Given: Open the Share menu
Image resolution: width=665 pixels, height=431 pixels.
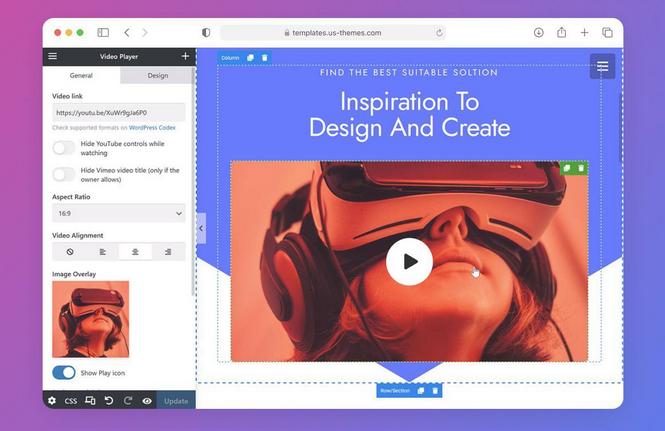Looking at the screenshot, I should pyautogui.click(x=562, y=32).
